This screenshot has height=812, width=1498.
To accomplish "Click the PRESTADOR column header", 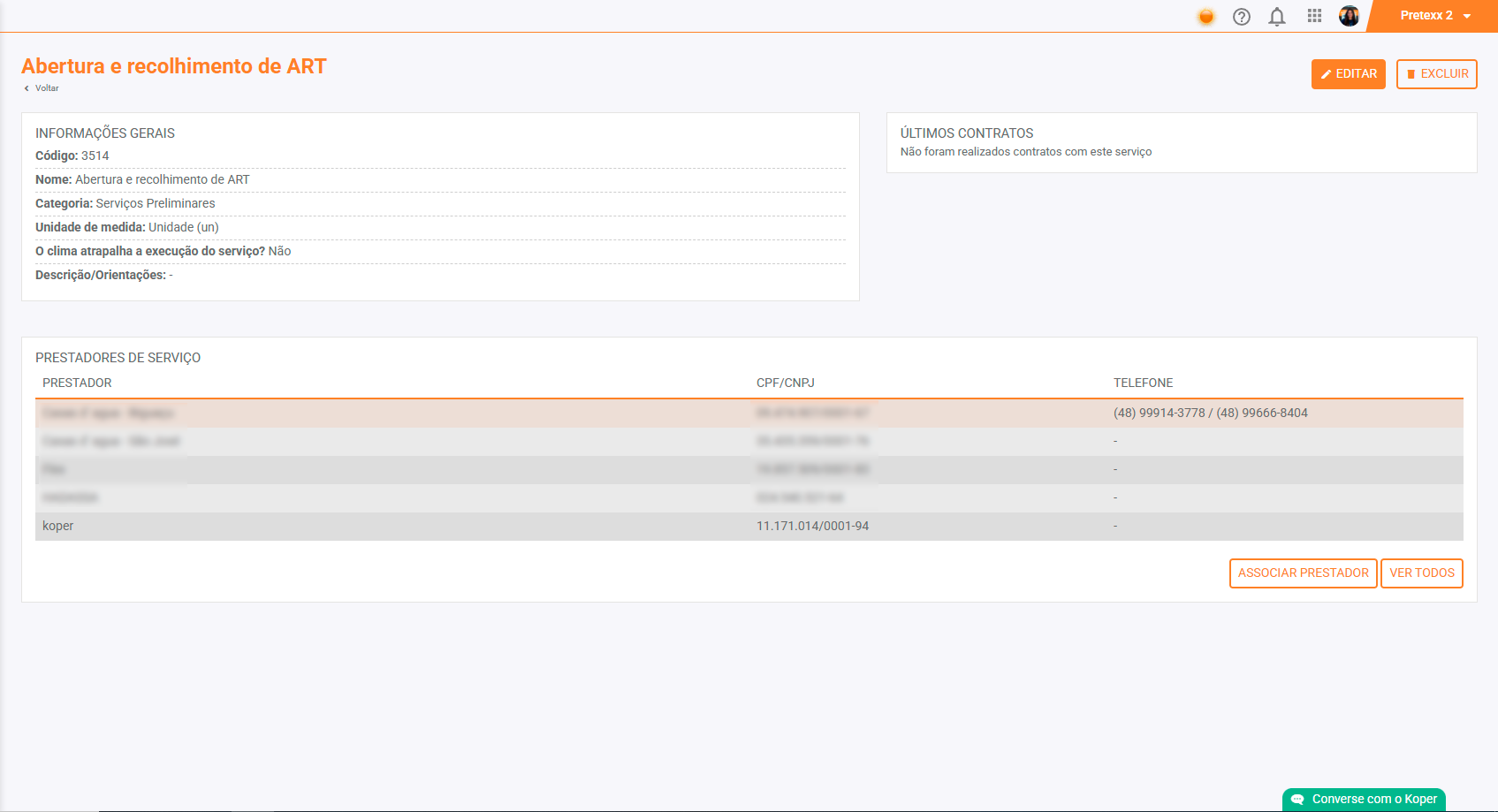I will click(x=77, y=383).
